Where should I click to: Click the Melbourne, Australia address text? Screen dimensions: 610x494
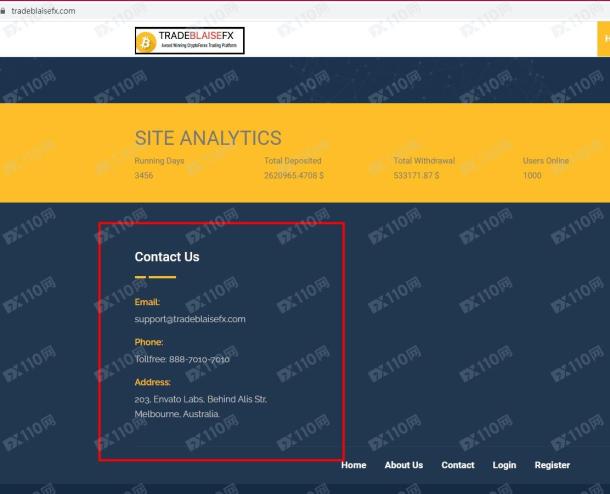point(177,413)
